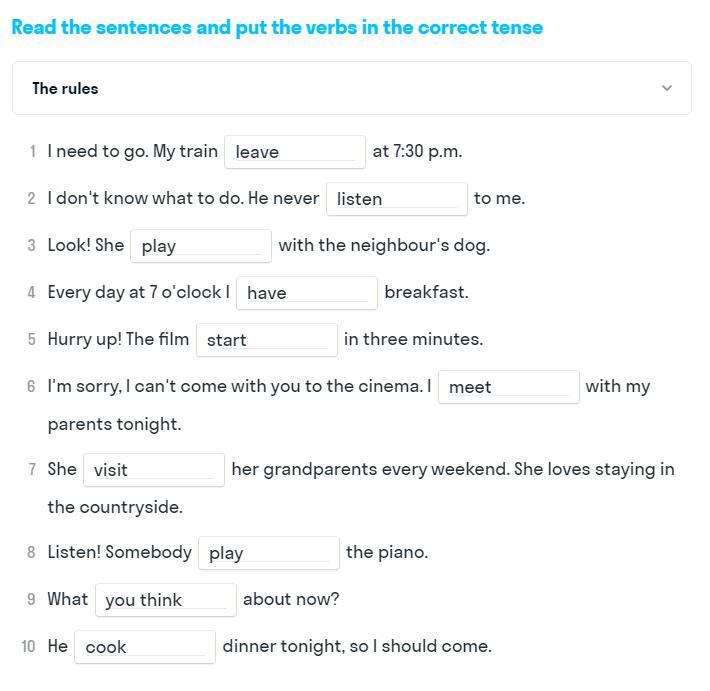The height and width of the screenshot is (691, 710).
Task: Click the exercise heading about verb tenses
Action: [277, 27]
